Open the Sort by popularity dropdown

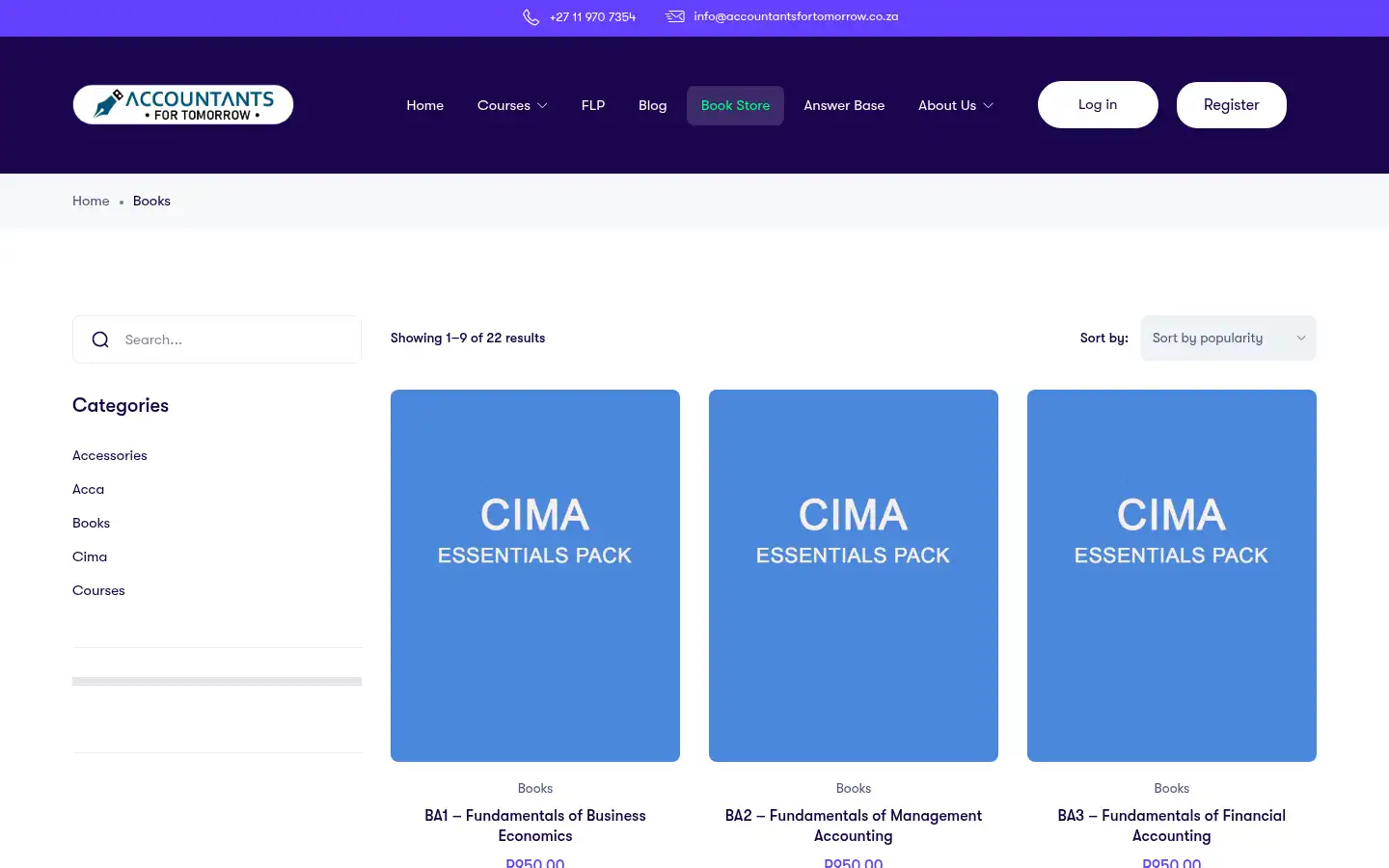[x=1228, y=338]
